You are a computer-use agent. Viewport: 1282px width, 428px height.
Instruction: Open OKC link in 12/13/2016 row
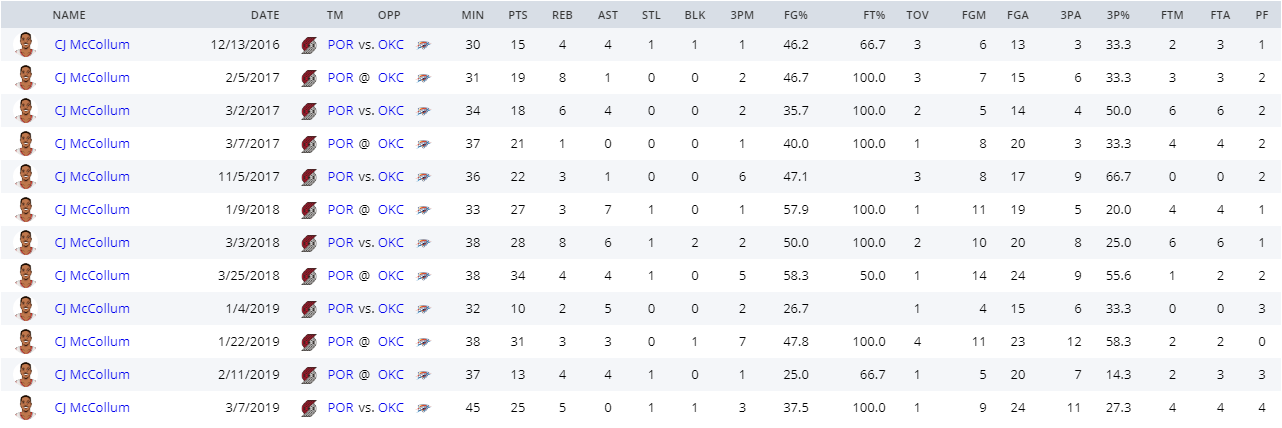[391, 45]
